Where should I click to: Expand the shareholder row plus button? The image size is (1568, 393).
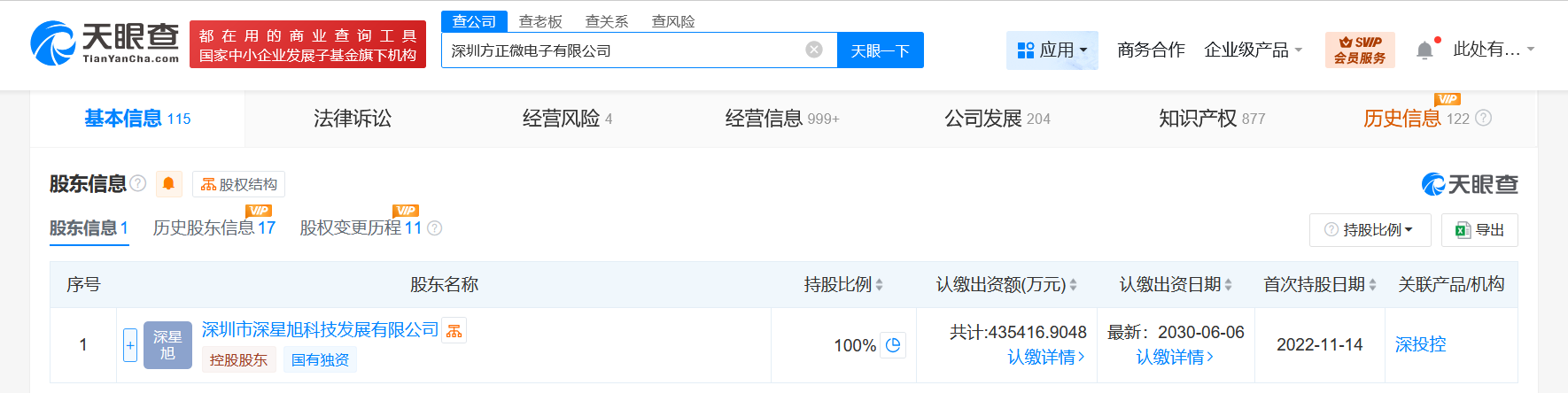coord(130,345)
